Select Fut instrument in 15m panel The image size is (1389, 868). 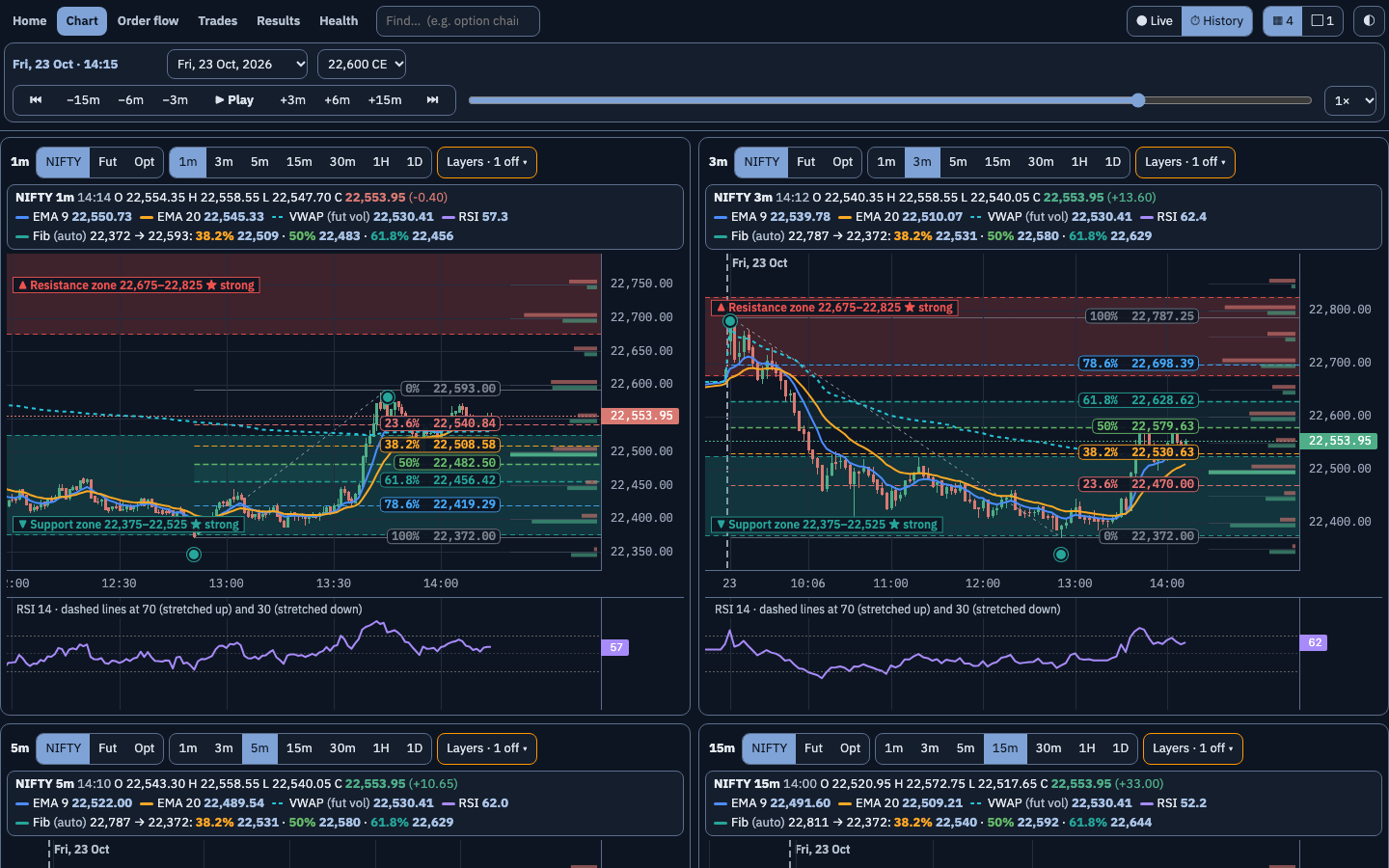(814, 748)
